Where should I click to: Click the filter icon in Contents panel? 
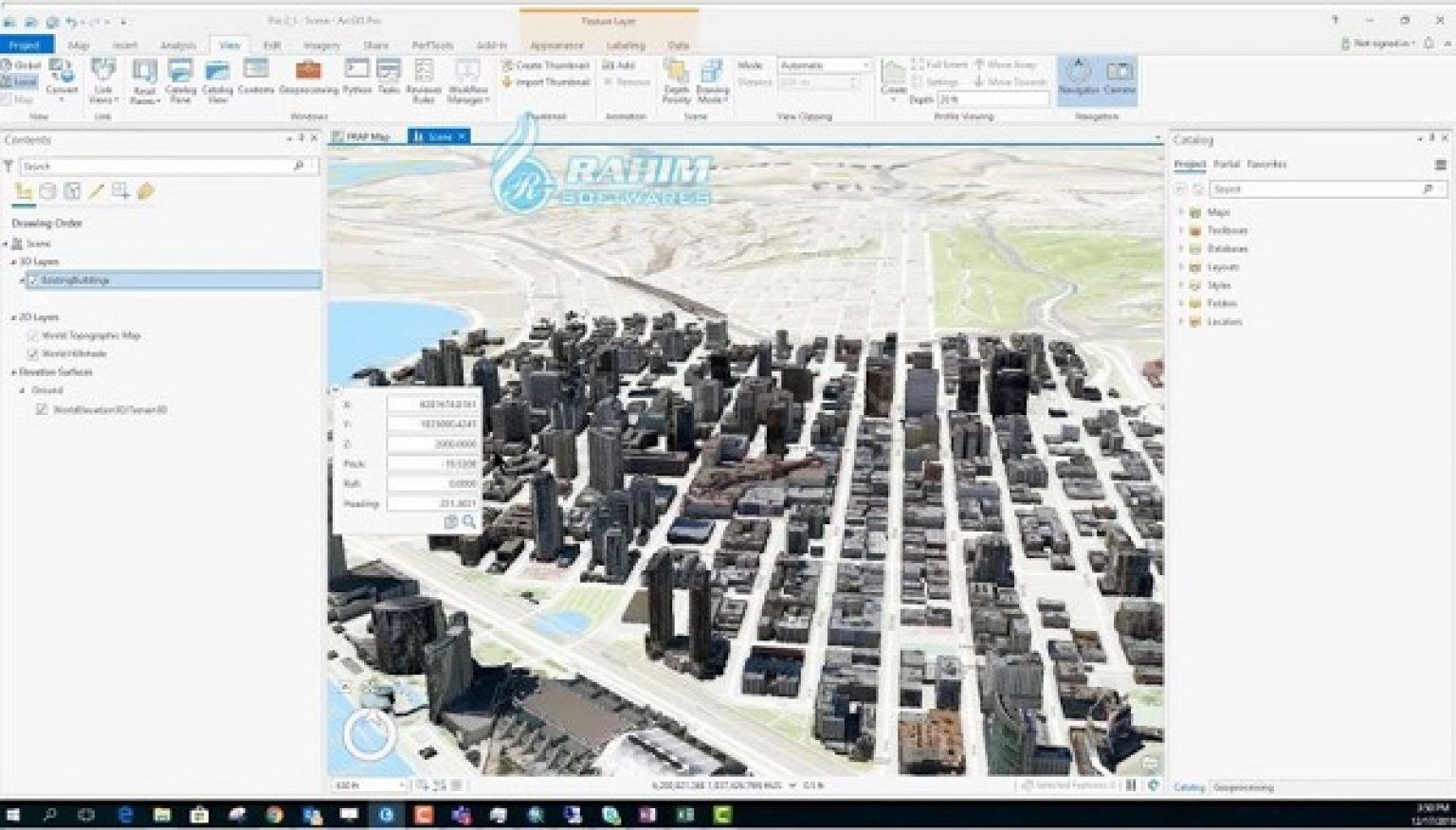coord(9,165)
